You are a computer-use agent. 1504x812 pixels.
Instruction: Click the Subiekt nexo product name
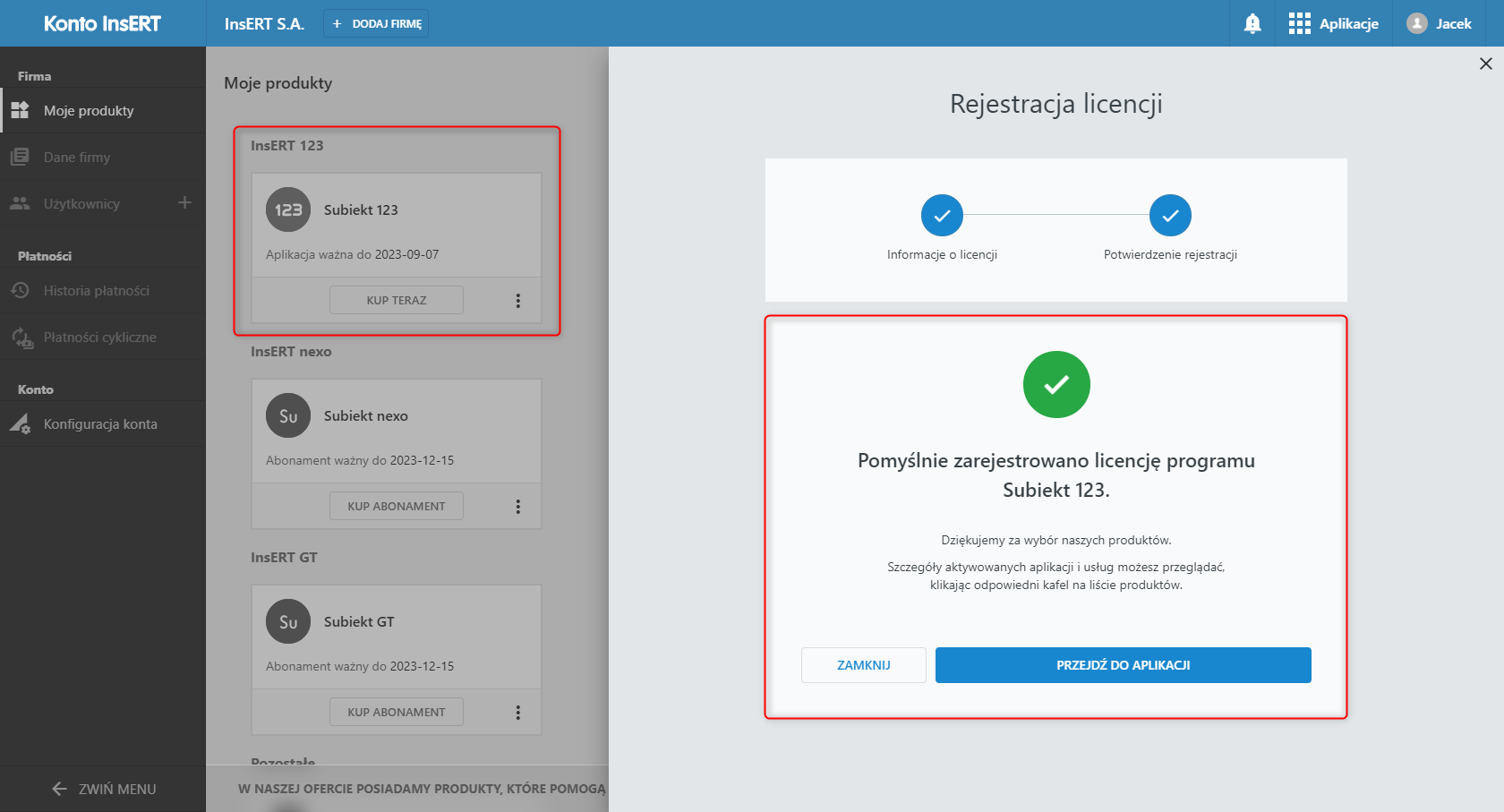(366, 415)
